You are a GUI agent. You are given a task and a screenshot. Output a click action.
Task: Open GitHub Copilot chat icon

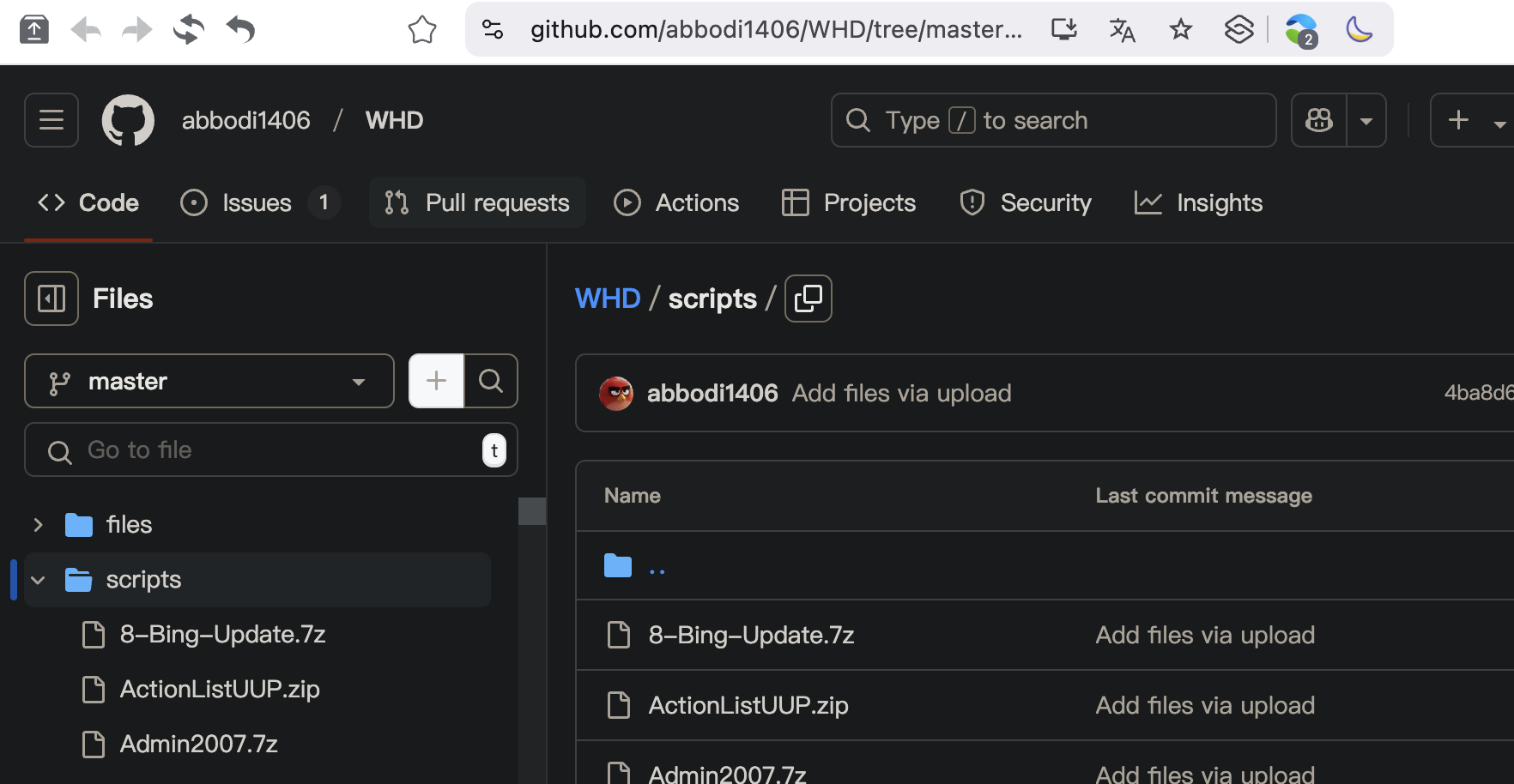click(x=1319, y=120)
